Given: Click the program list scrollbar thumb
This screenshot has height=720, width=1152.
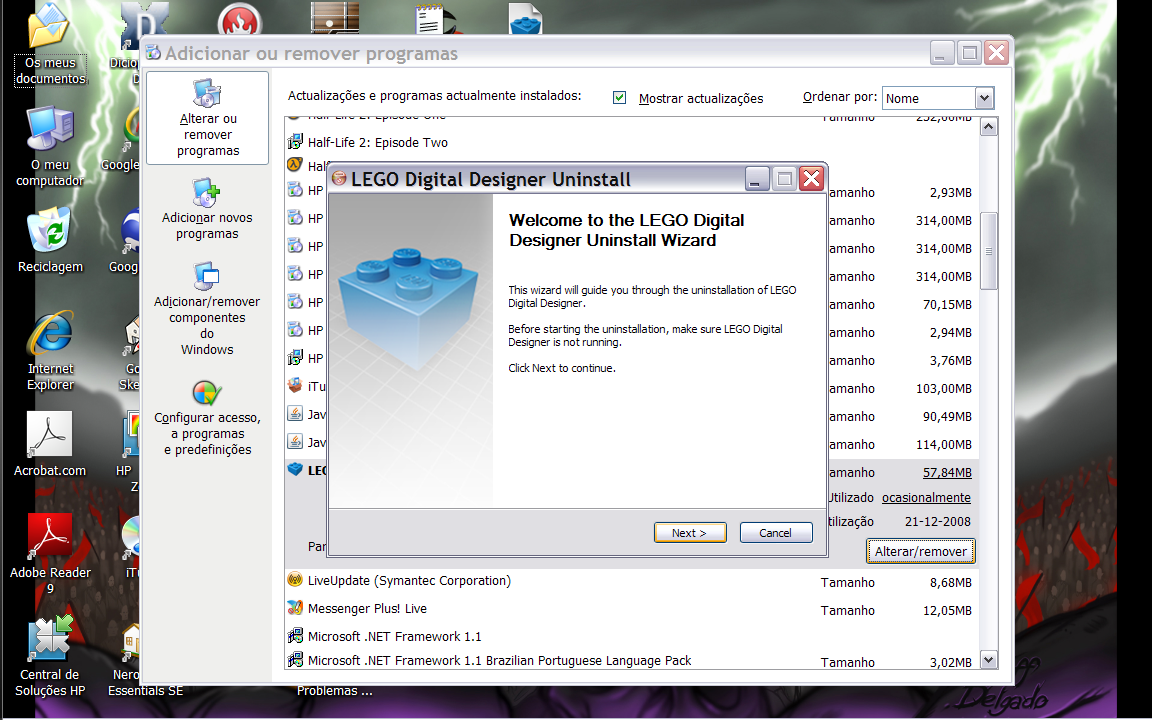Looking at the screenshot, I should pos(989,251).
